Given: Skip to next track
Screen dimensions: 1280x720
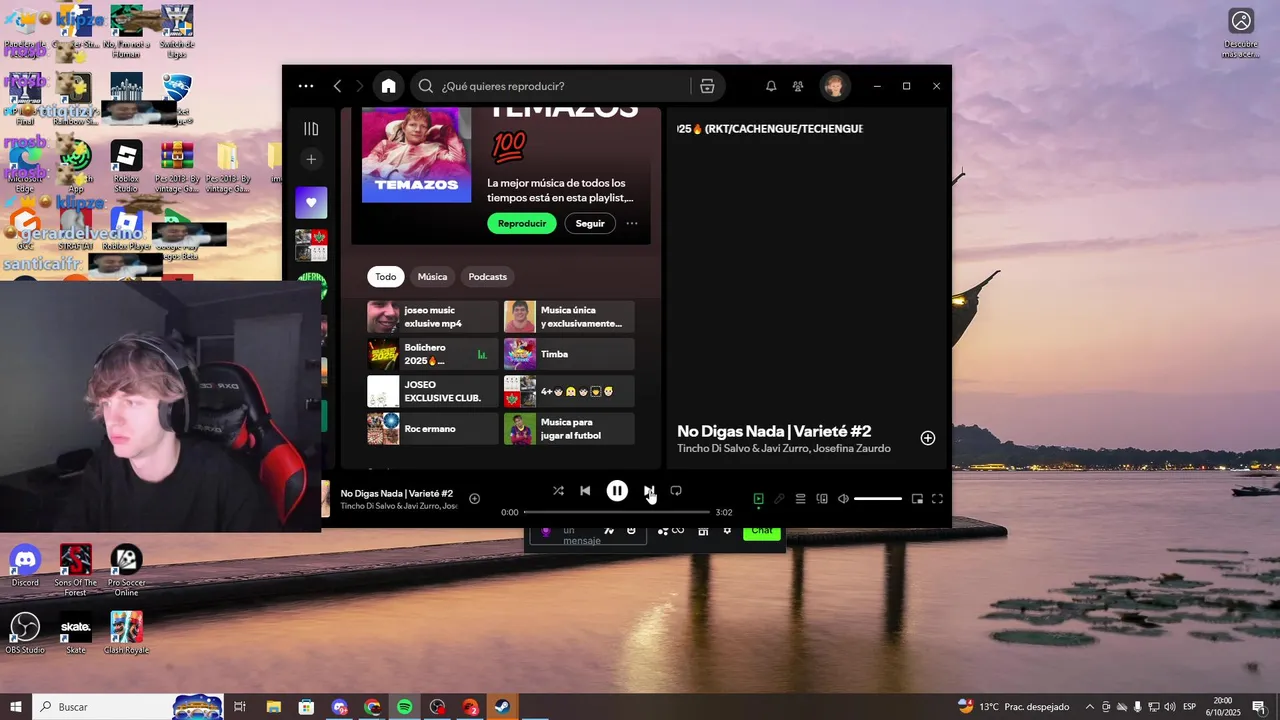Looking at the screenshot, I should (x=649, y=491).
